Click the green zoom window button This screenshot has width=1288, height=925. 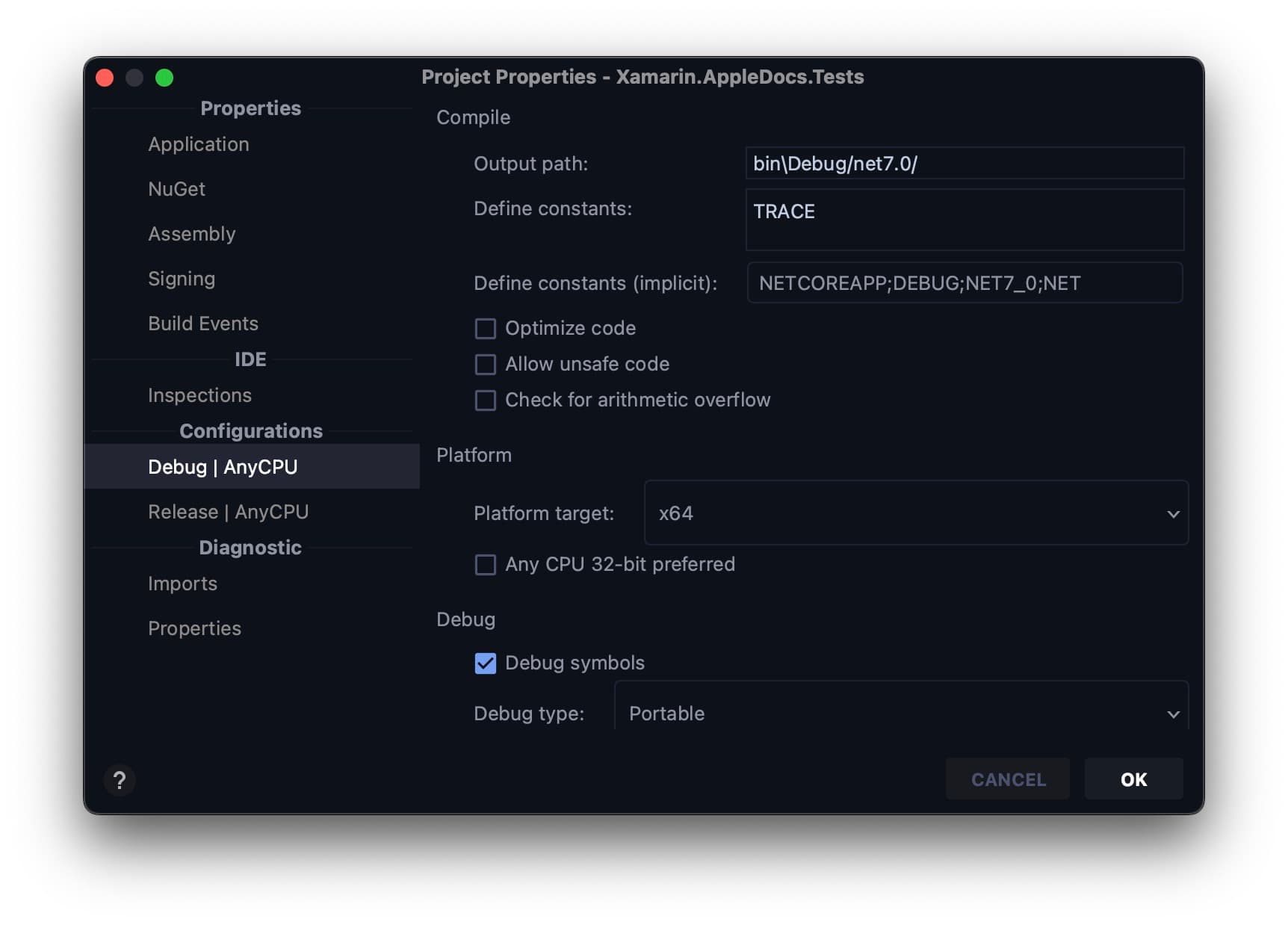click(x=164, y=78)
